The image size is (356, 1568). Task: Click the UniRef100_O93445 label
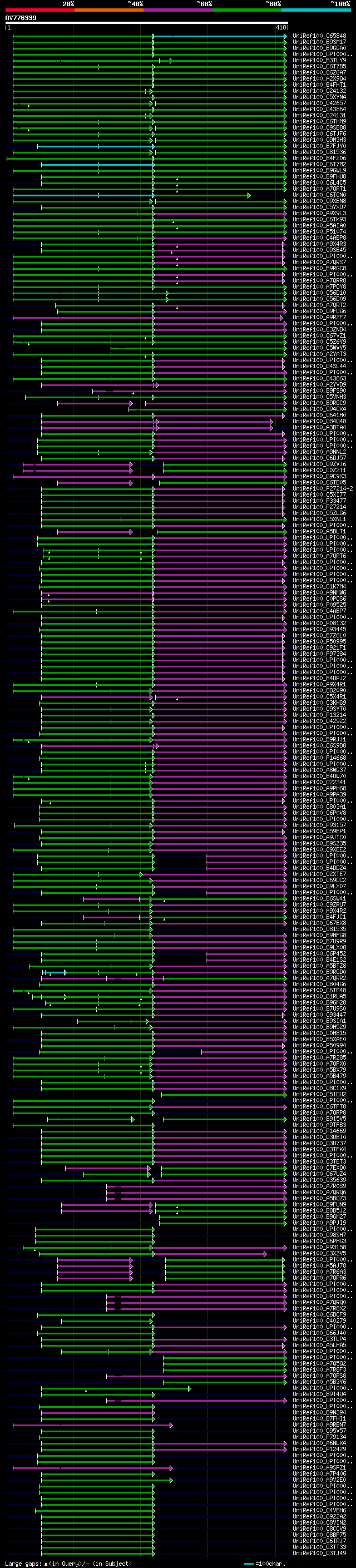point(319,629)
